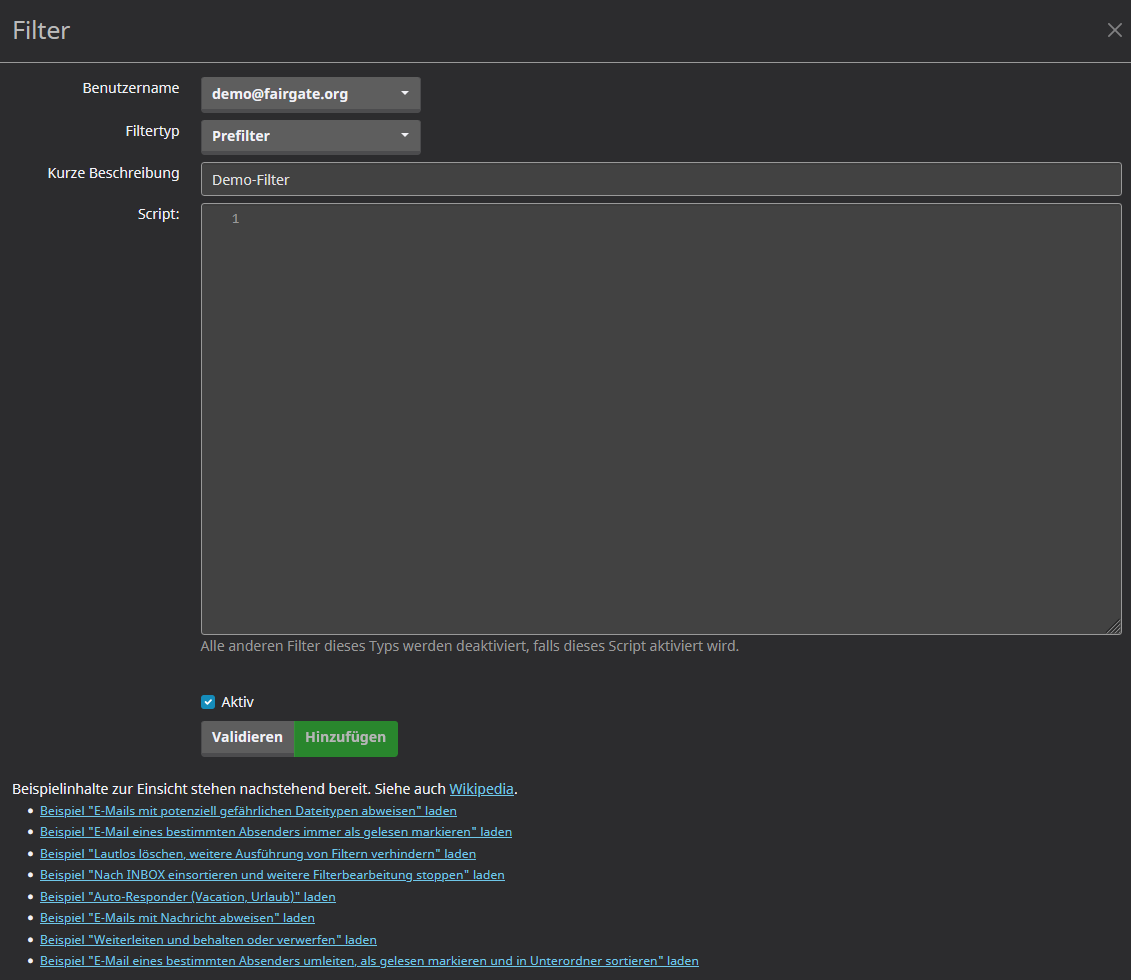Close the Filter dialog with the X
The width and height of the screenshot is (1131, 980).
pos(1114,30)
